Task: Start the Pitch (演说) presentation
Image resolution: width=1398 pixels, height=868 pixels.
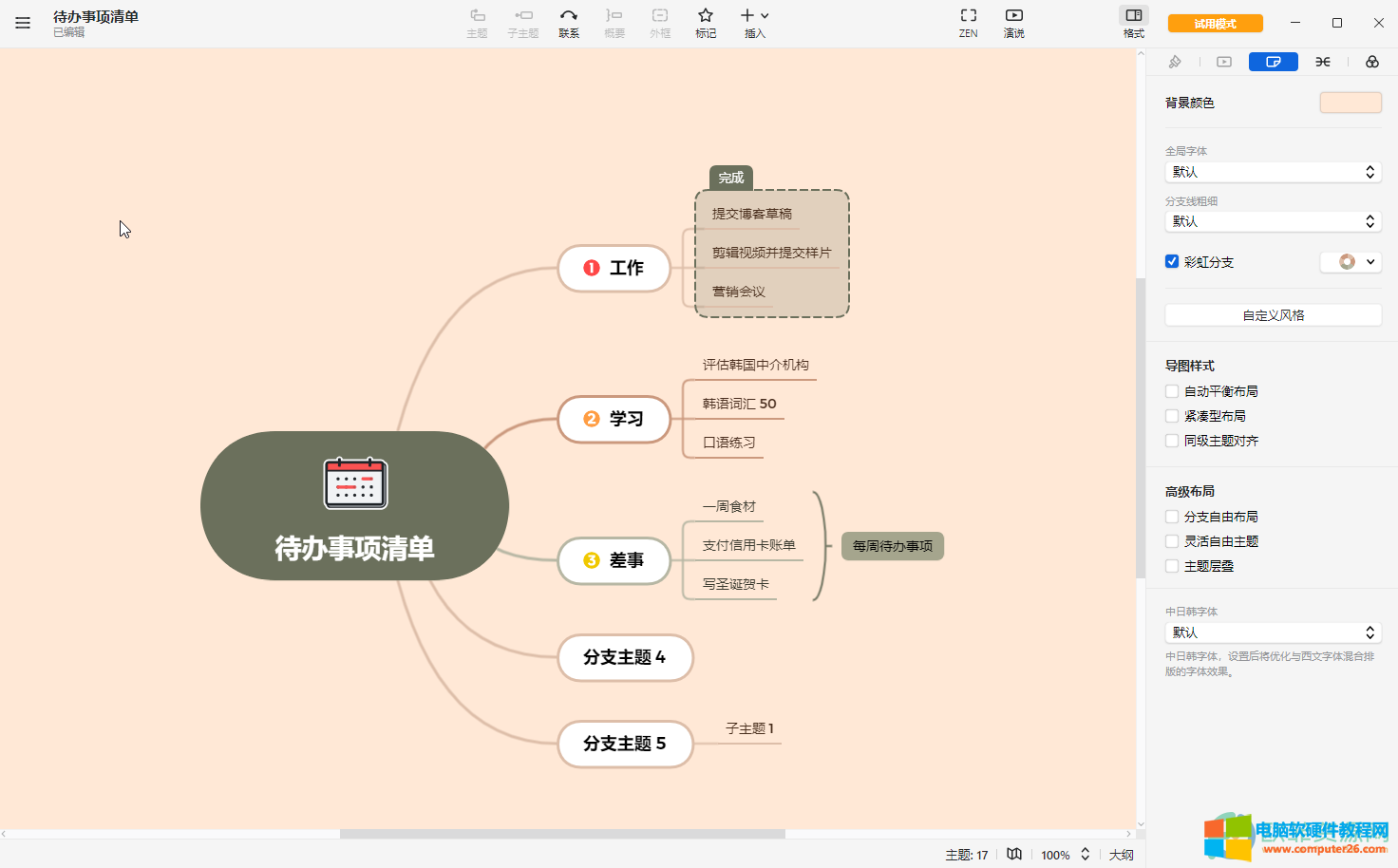Action: [x=1014, y=23]
